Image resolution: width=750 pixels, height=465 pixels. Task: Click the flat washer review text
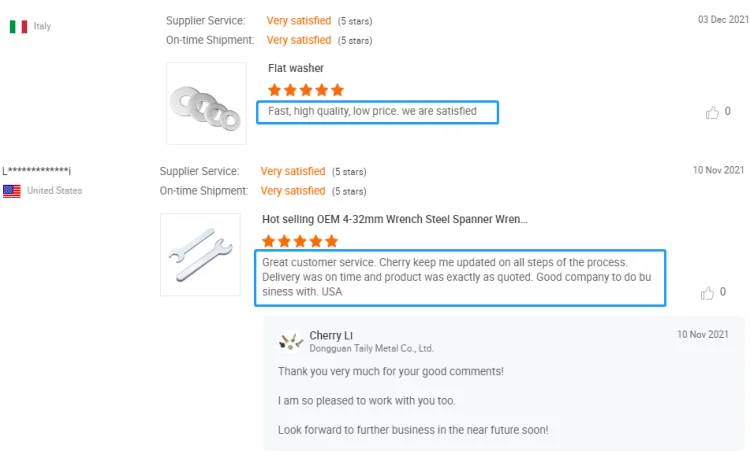click(372, 111)
